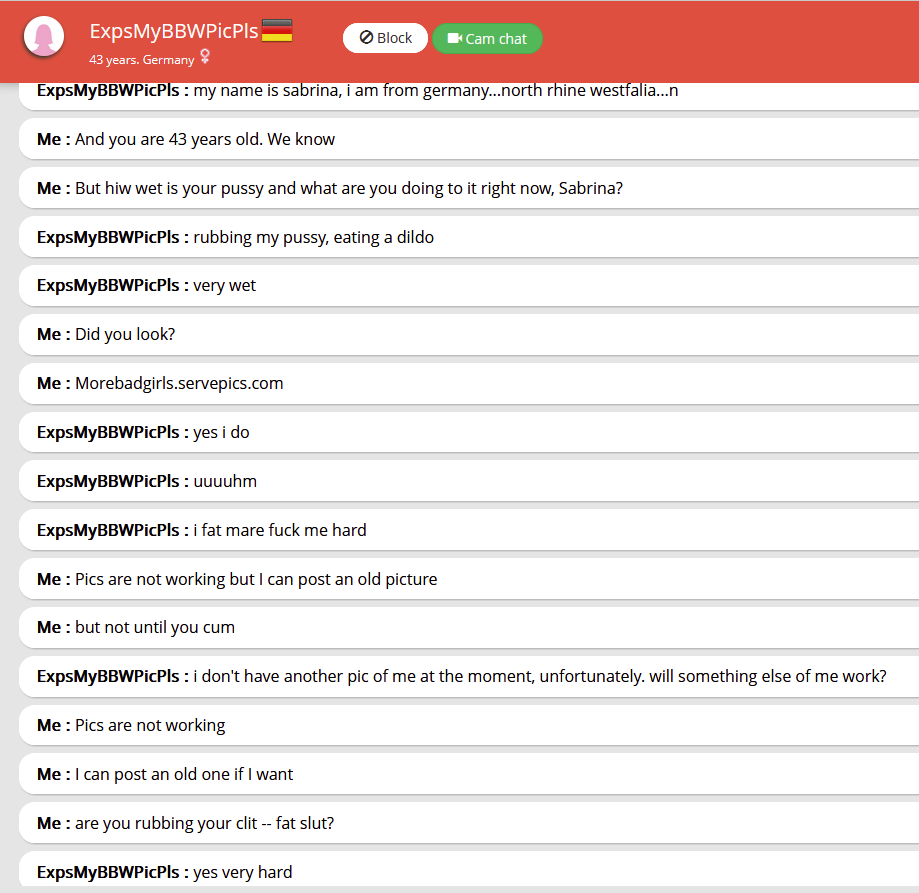The image size is (919, 893).
Task: Click the short "Pics are not working" message
Action: tap(150, 725)
